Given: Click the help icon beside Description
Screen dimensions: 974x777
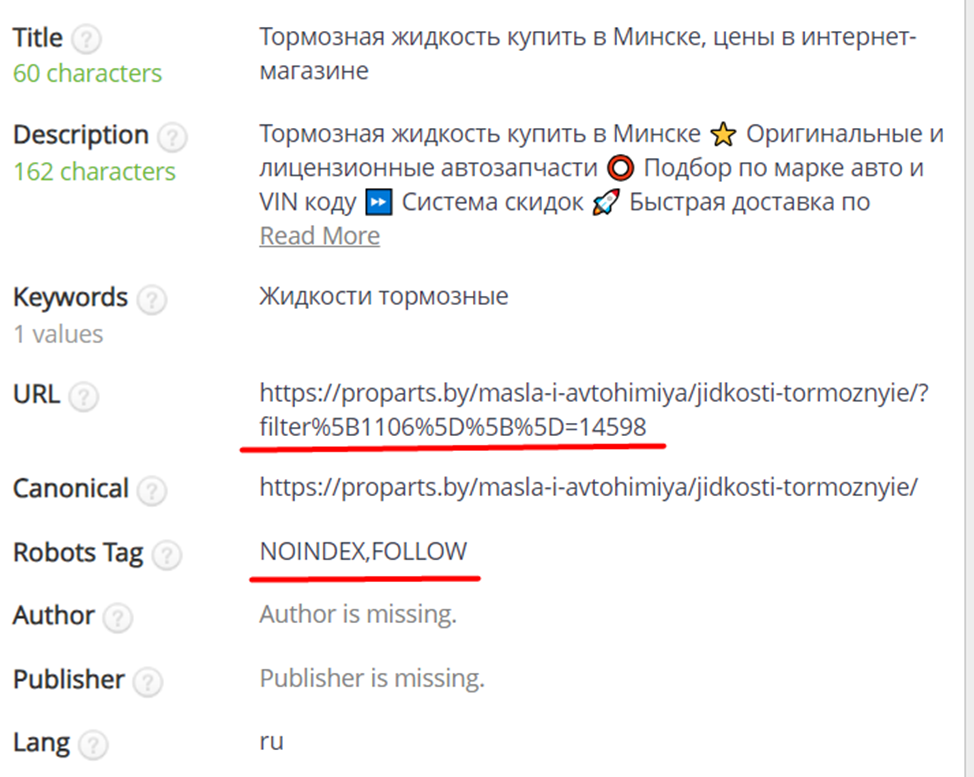Looking at the screenshot, I should coord(173,136).
